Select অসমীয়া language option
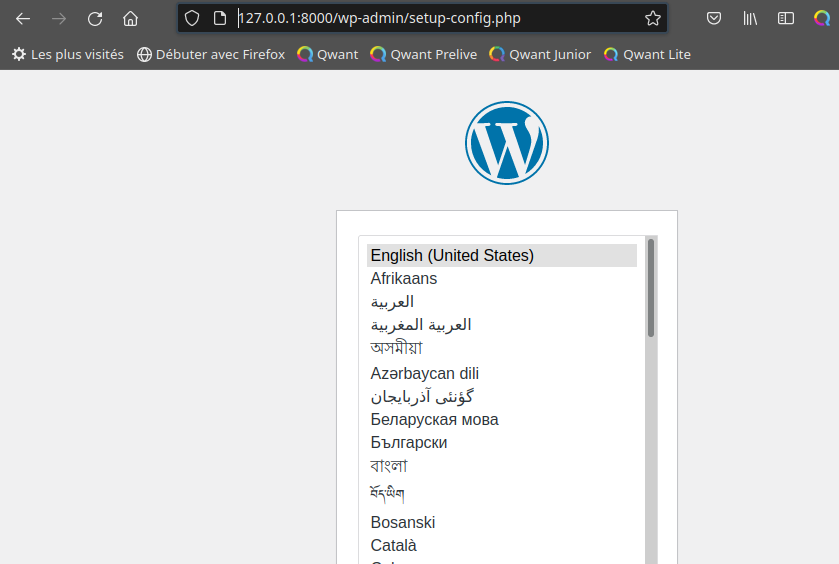This screenshot has height=564, width=839. (x=502, y=348)
